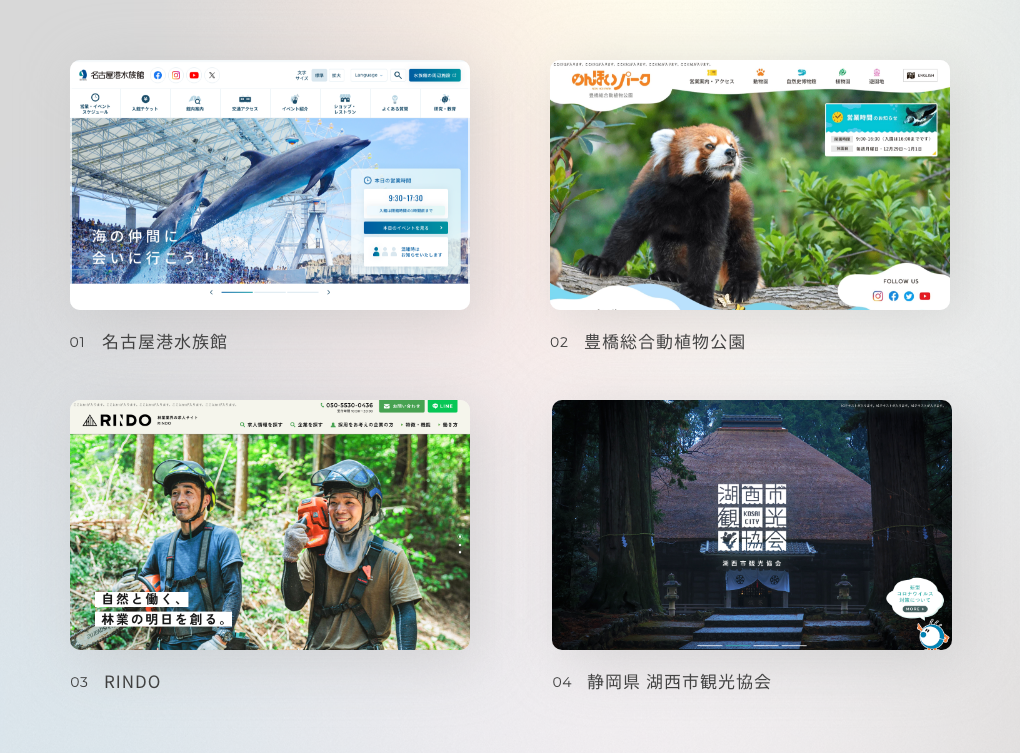Screen dimensions: 1020x753
Task: Select the 拡大 font size option
Action: click(336, 75)
